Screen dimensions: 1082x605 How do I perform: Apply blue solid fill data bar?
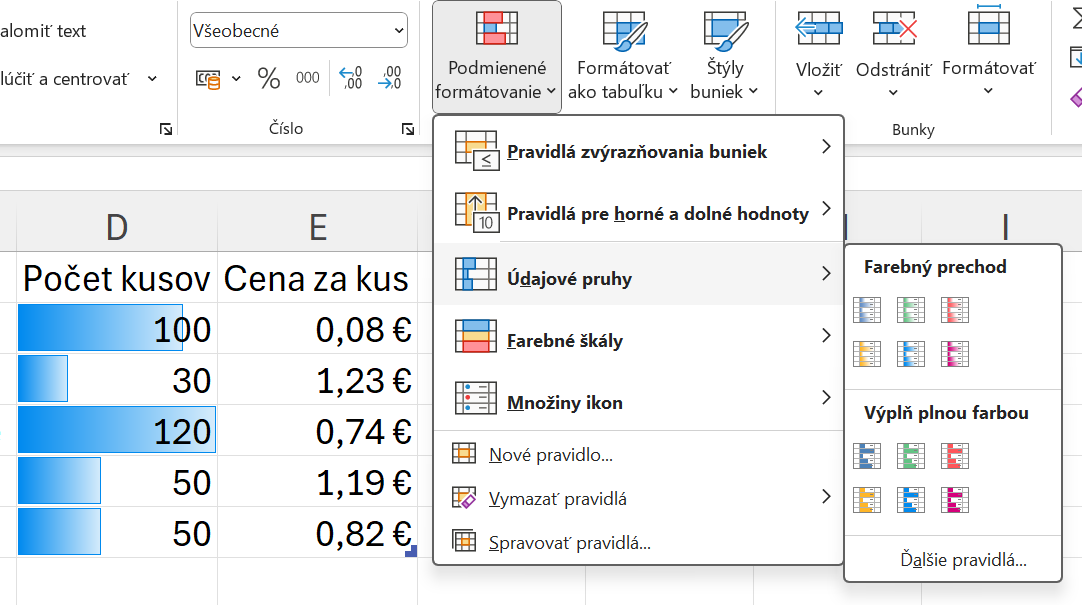(867, 456)
